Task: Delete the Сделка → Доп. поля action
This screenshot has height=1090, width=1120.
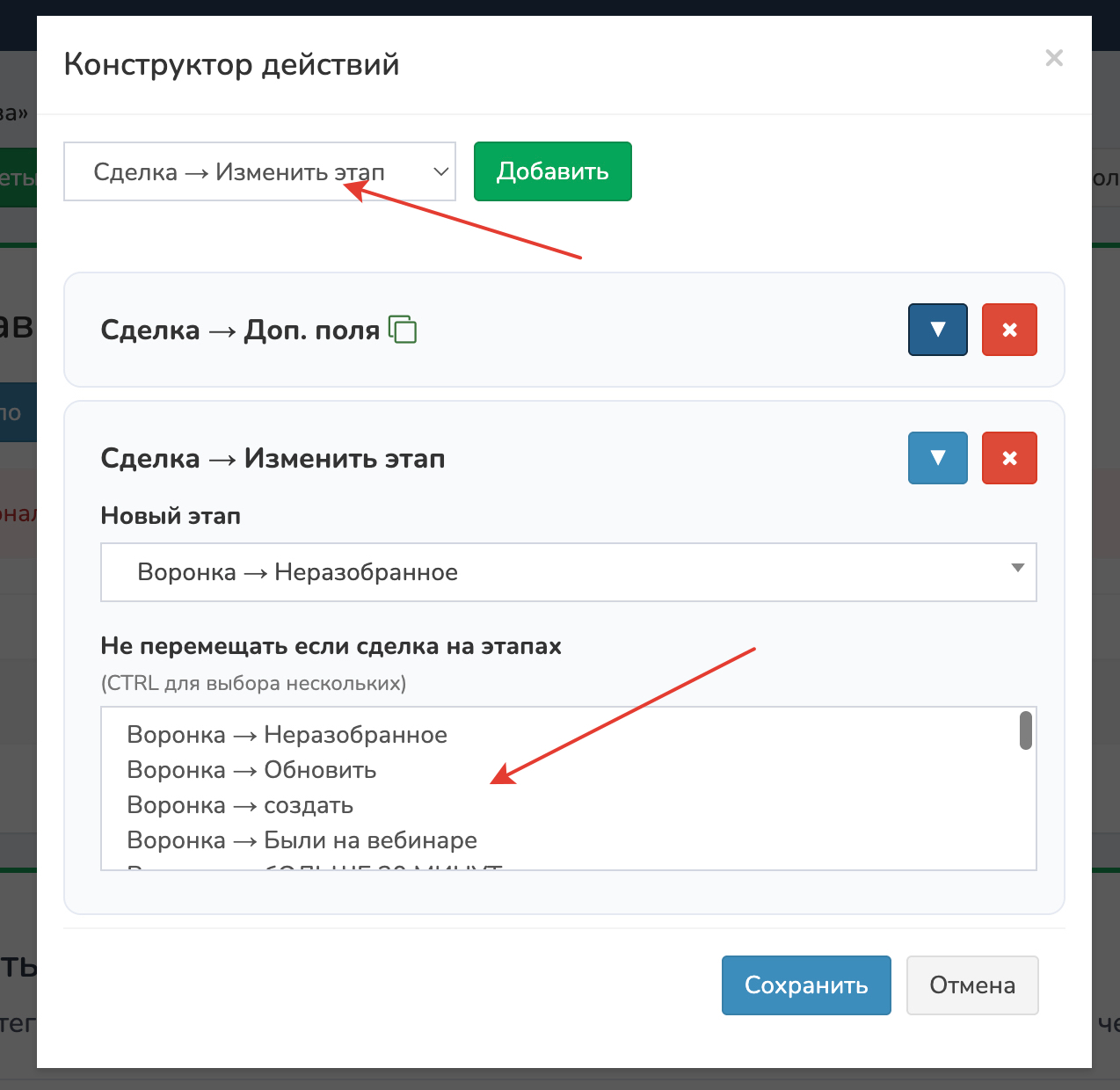Action: [1009, 330]
